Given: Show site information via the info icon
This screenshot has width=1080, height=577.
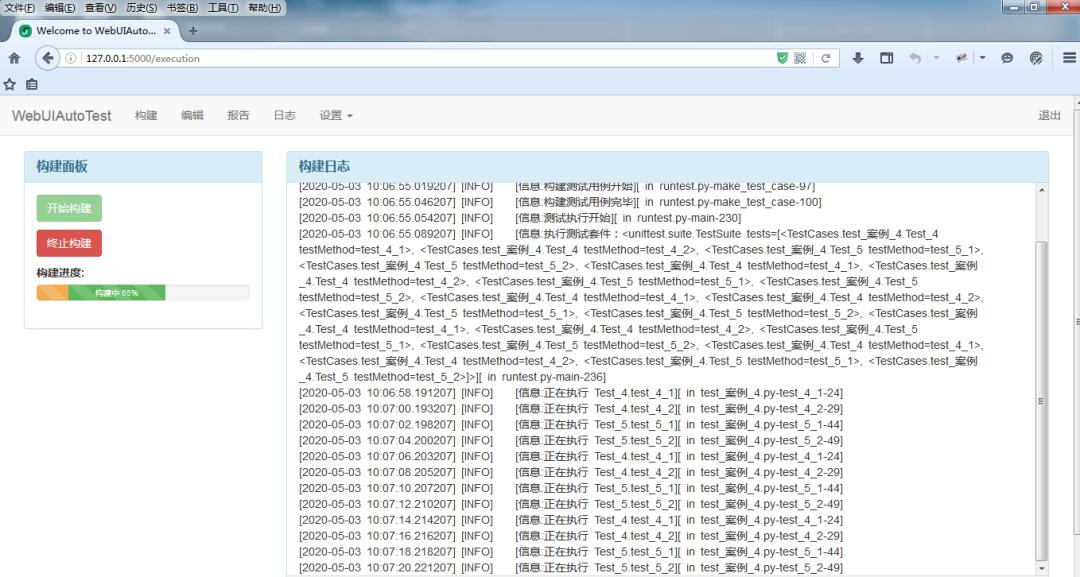Looking at the screenshot, I should pyautogui.click(x=72, y=58).
